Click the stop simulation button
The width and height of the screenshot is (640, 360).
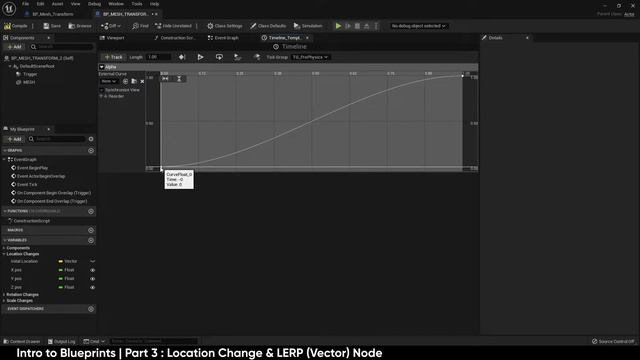point(357,26)
